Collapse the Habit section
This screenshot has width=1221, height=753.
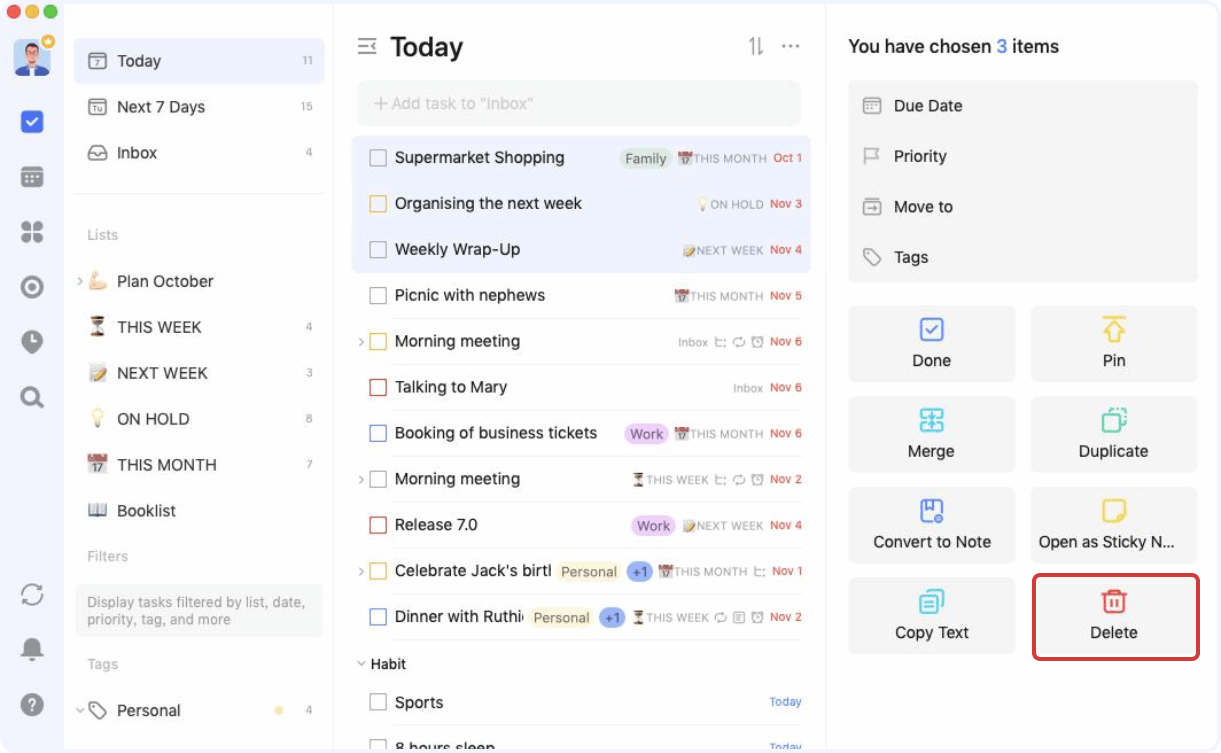361,663
